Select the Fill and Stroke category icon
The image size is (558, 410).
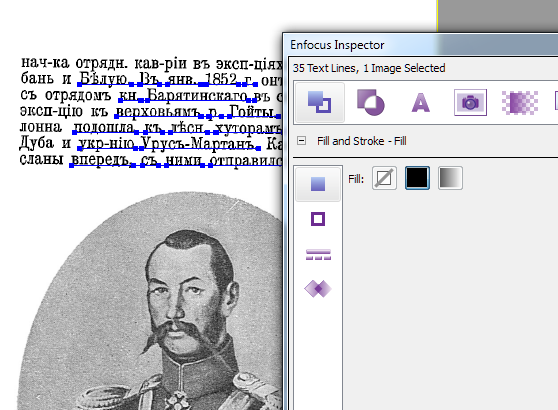click(319, 102)
